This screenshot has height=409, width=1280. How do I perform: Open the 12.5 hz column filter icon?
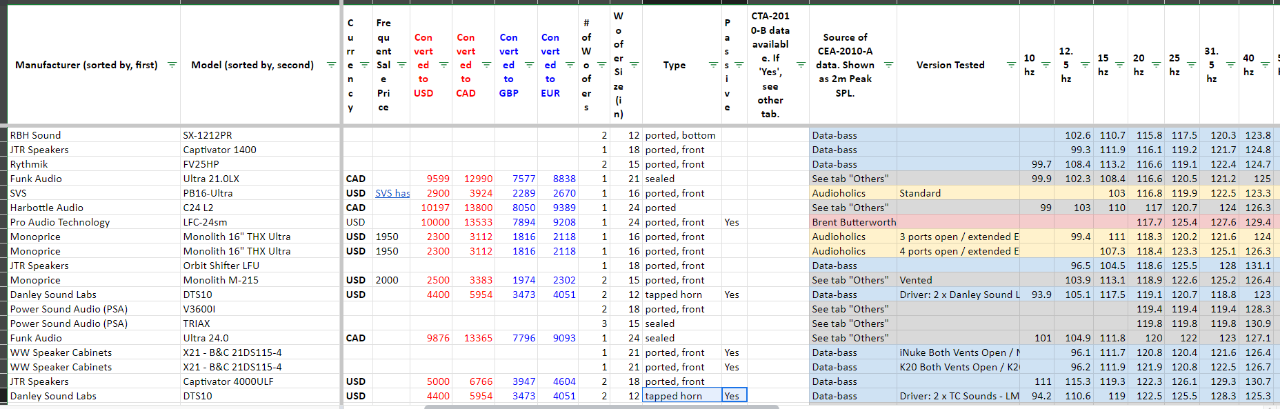(x=1083, y=65)
